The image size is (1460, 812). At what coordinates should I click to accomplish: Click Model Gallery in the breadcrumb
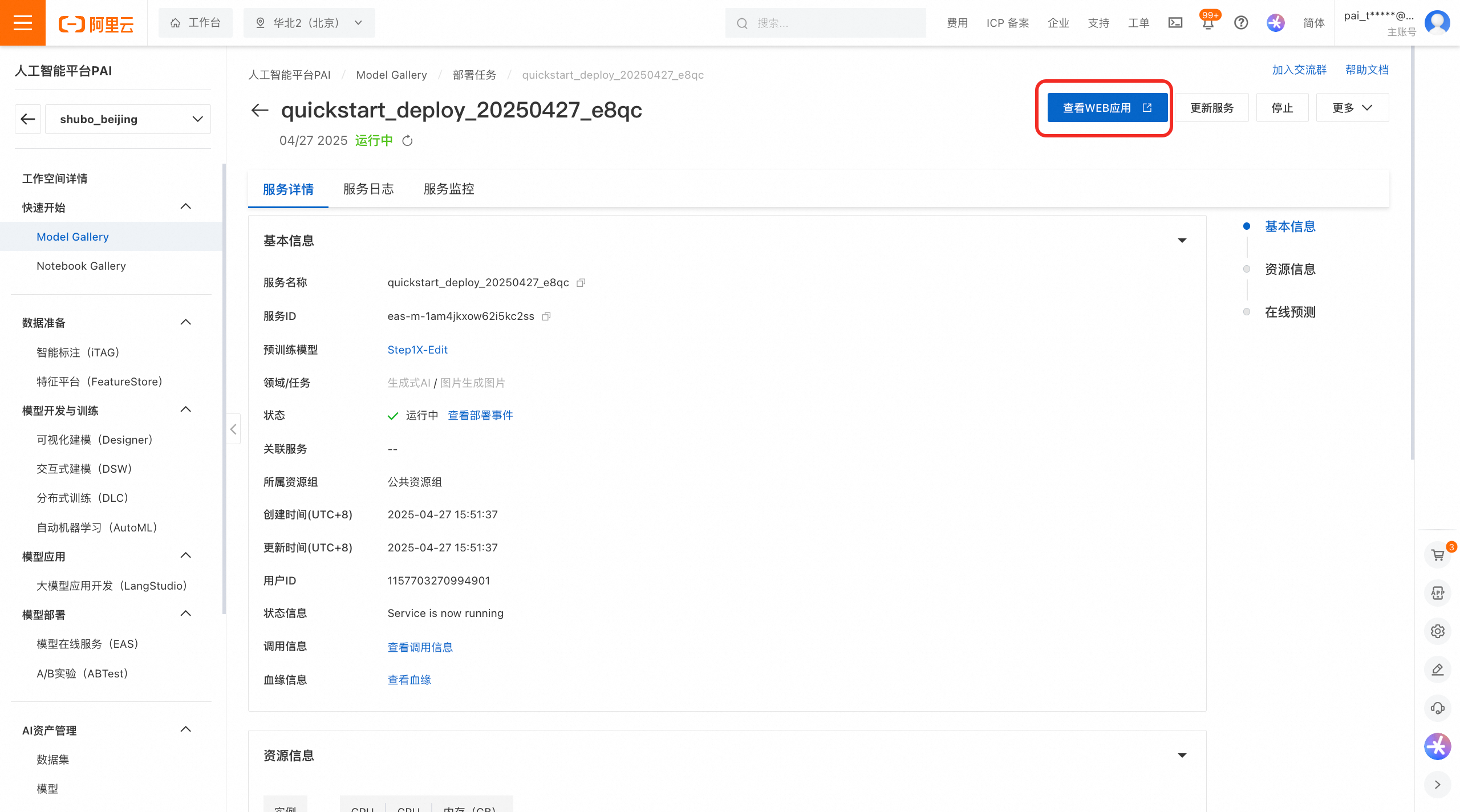click(391, 75)
